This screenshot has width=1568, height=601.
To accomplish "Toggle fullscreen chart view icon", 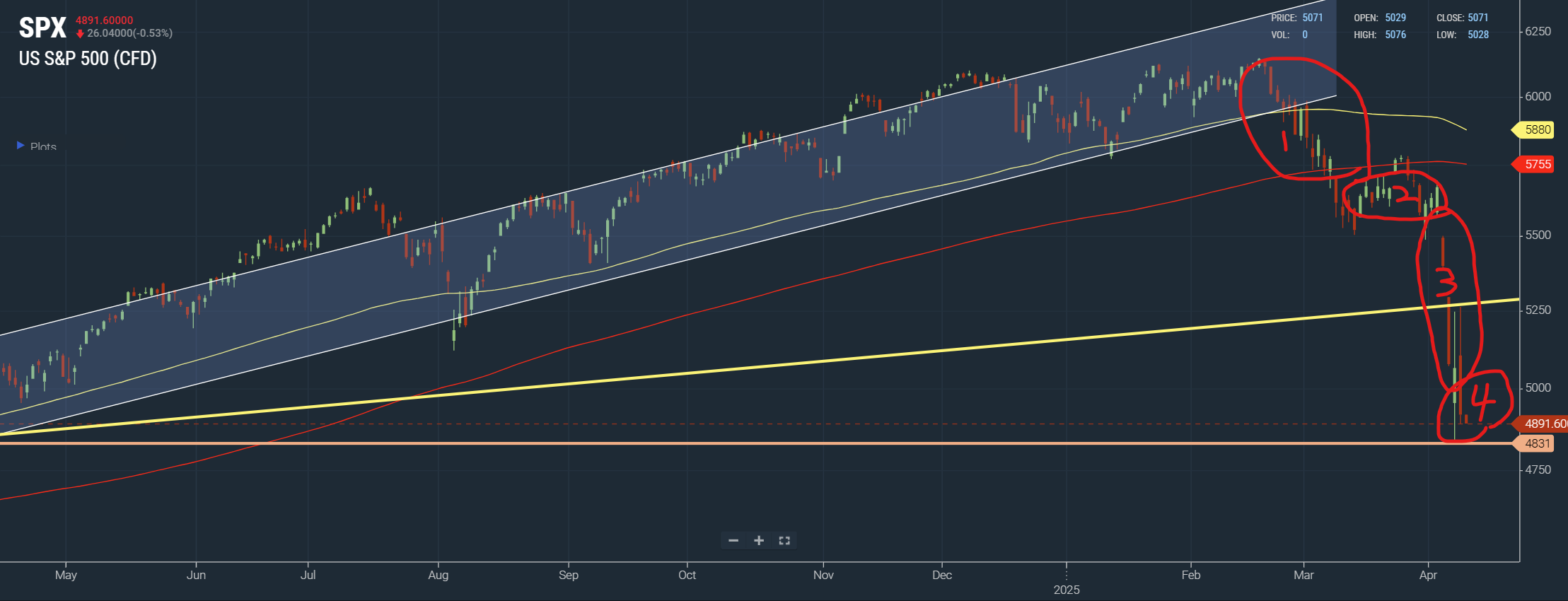I will click(x=784, y=541).
